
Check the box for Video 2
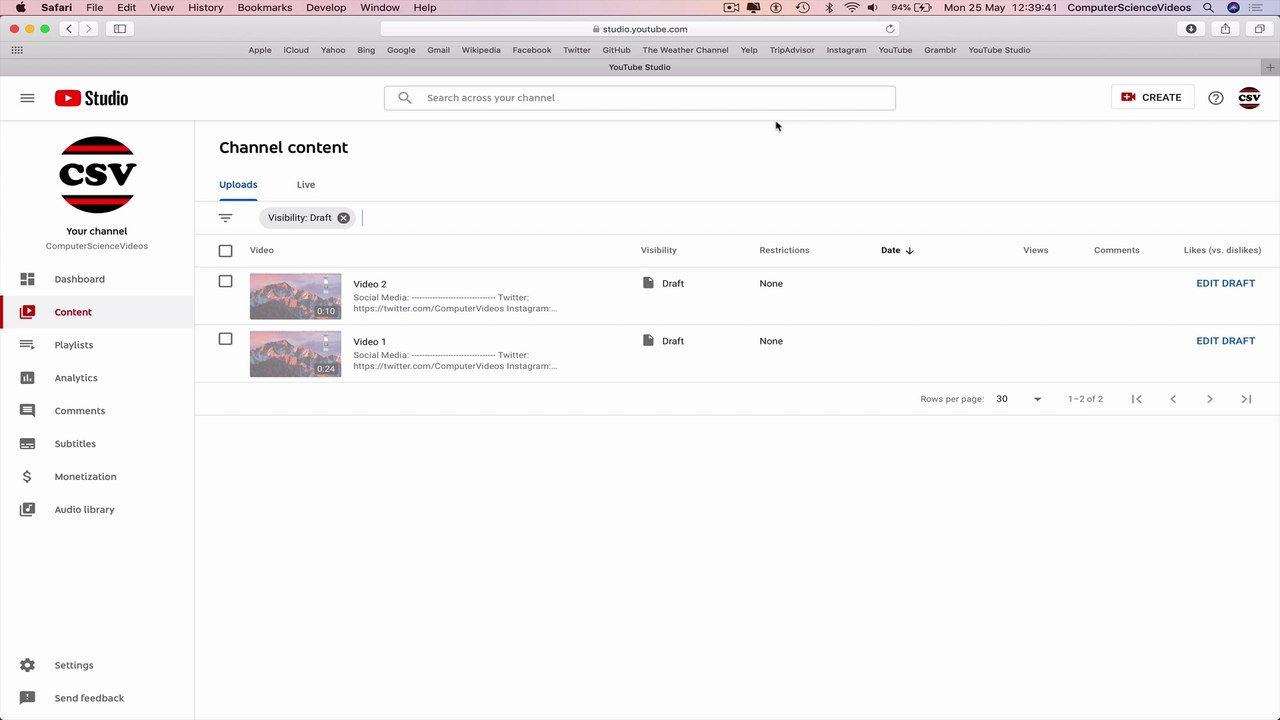tap(225, 281)
